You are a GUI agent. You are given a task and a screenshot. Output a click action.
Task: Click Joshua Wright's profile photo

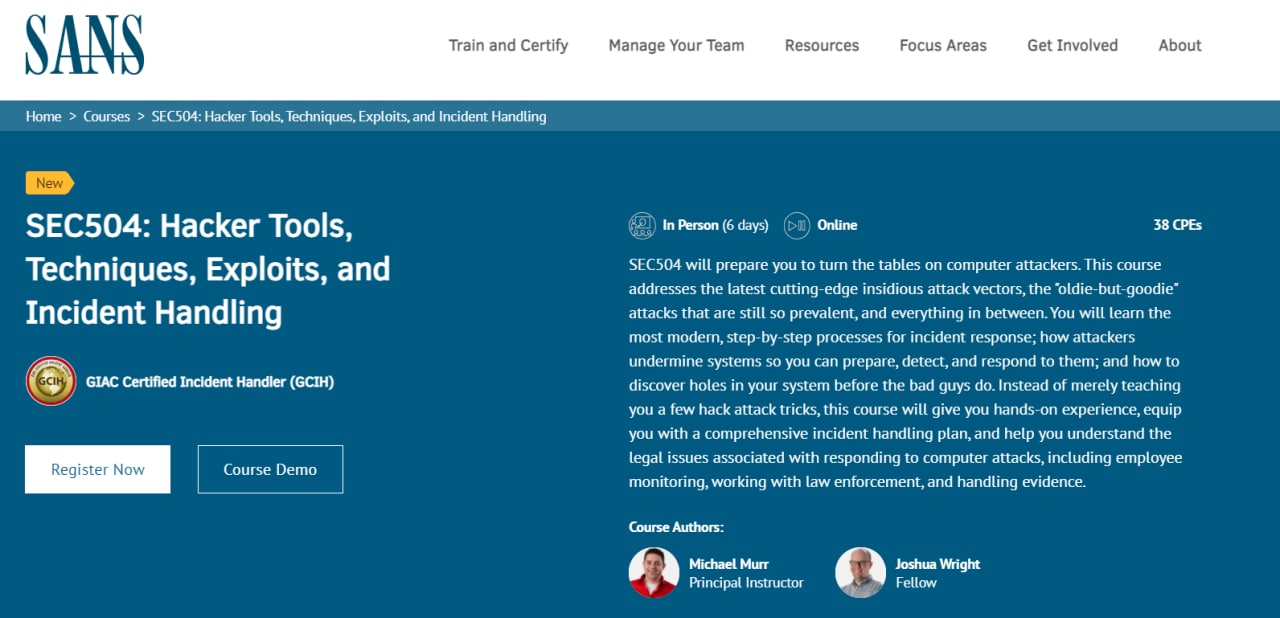coord(860,572)
